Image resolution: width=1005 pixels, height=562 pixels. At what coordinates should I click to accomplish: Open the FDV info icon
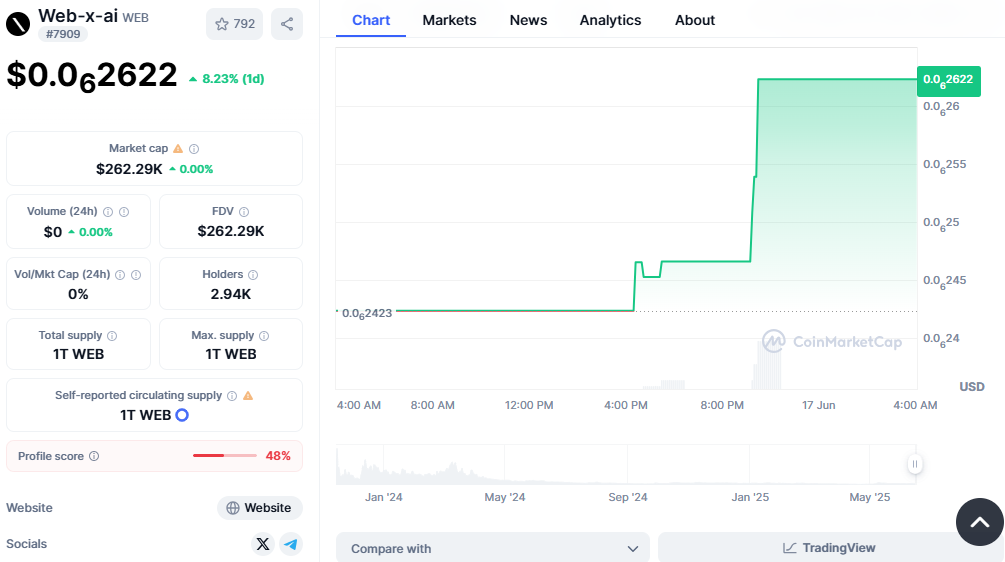[x=244, y=211]
